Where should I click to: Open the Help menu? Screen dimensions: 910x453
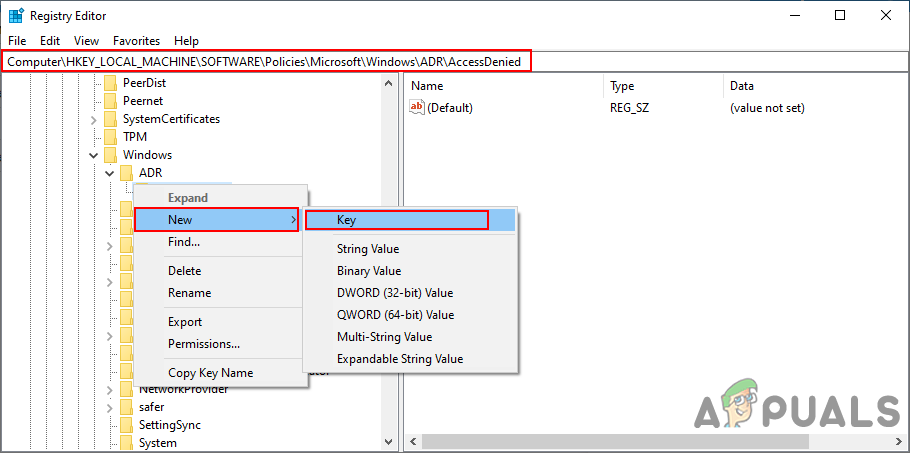tap(186, 41)
